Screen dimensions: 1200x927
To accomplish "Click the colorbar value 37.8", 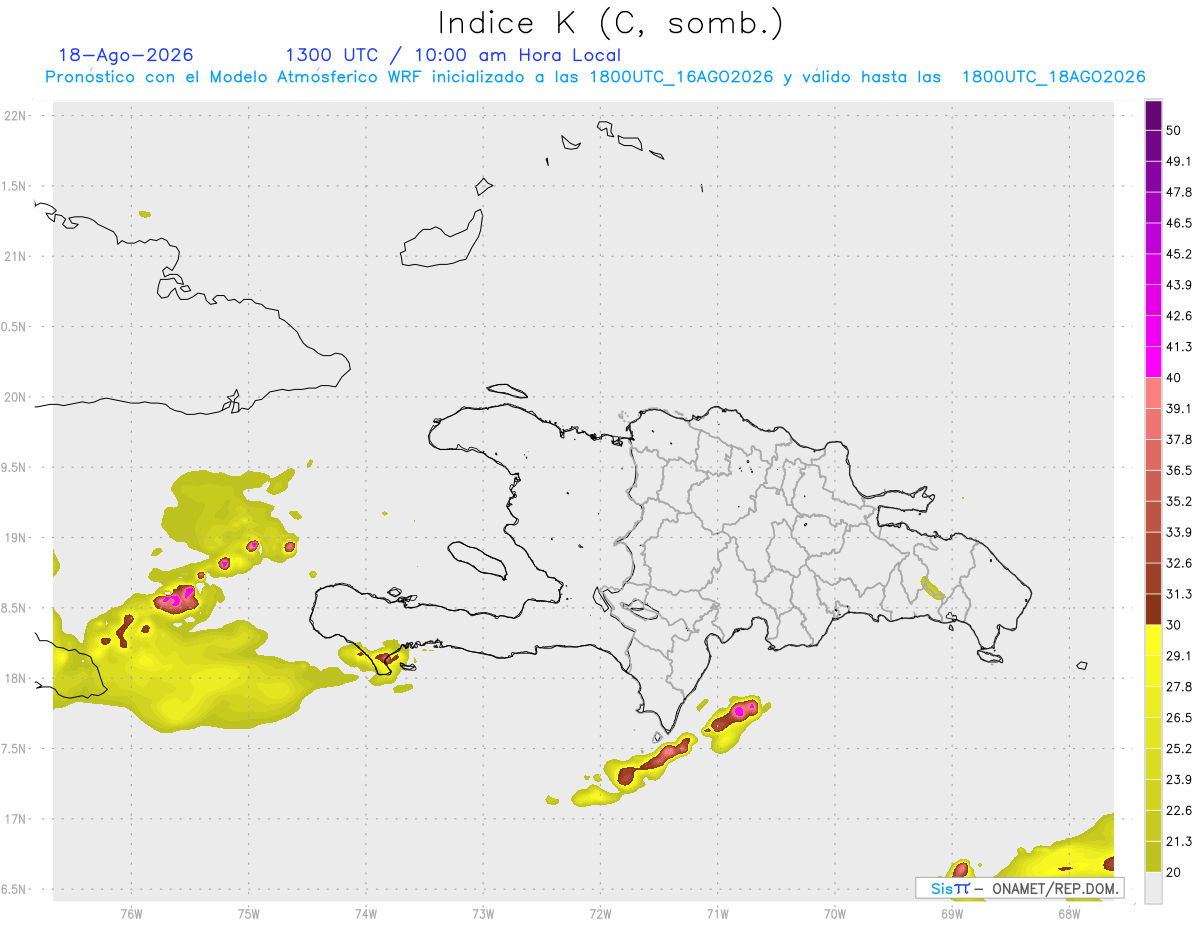I will 1180,440.
